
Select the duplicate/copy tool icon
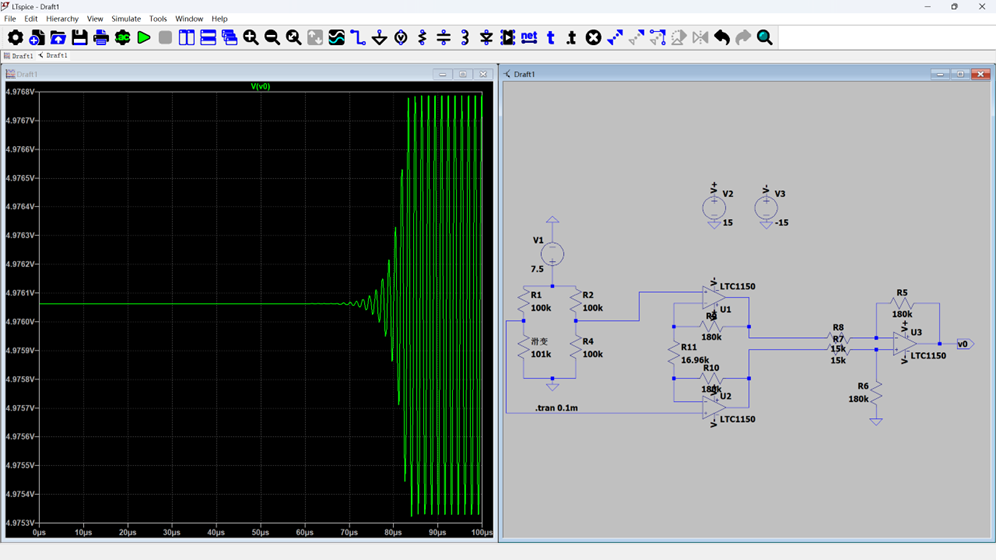615,37
